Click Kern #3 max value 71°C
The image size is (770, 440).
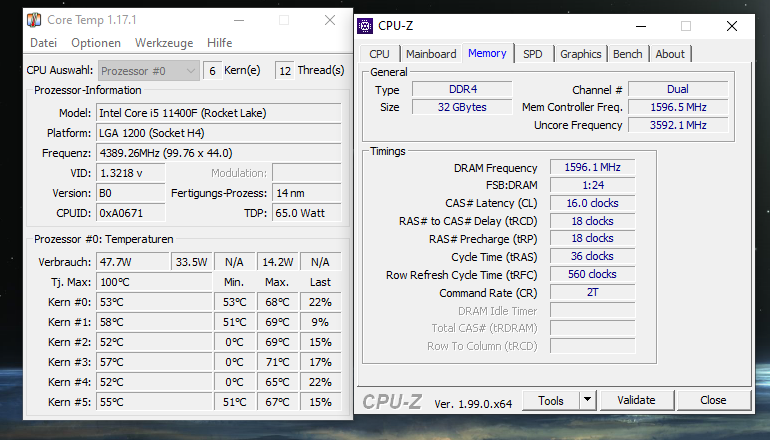(277, 362)
